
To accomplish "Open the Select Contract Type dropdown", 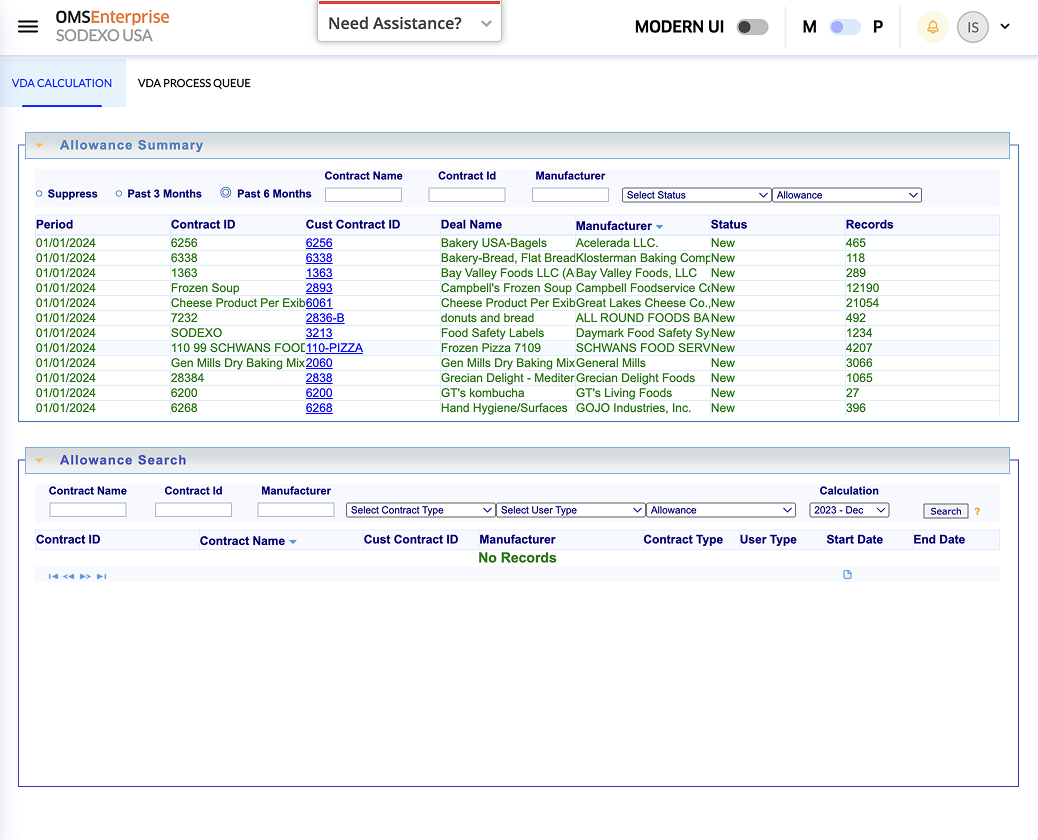I will tap(420, 510).
